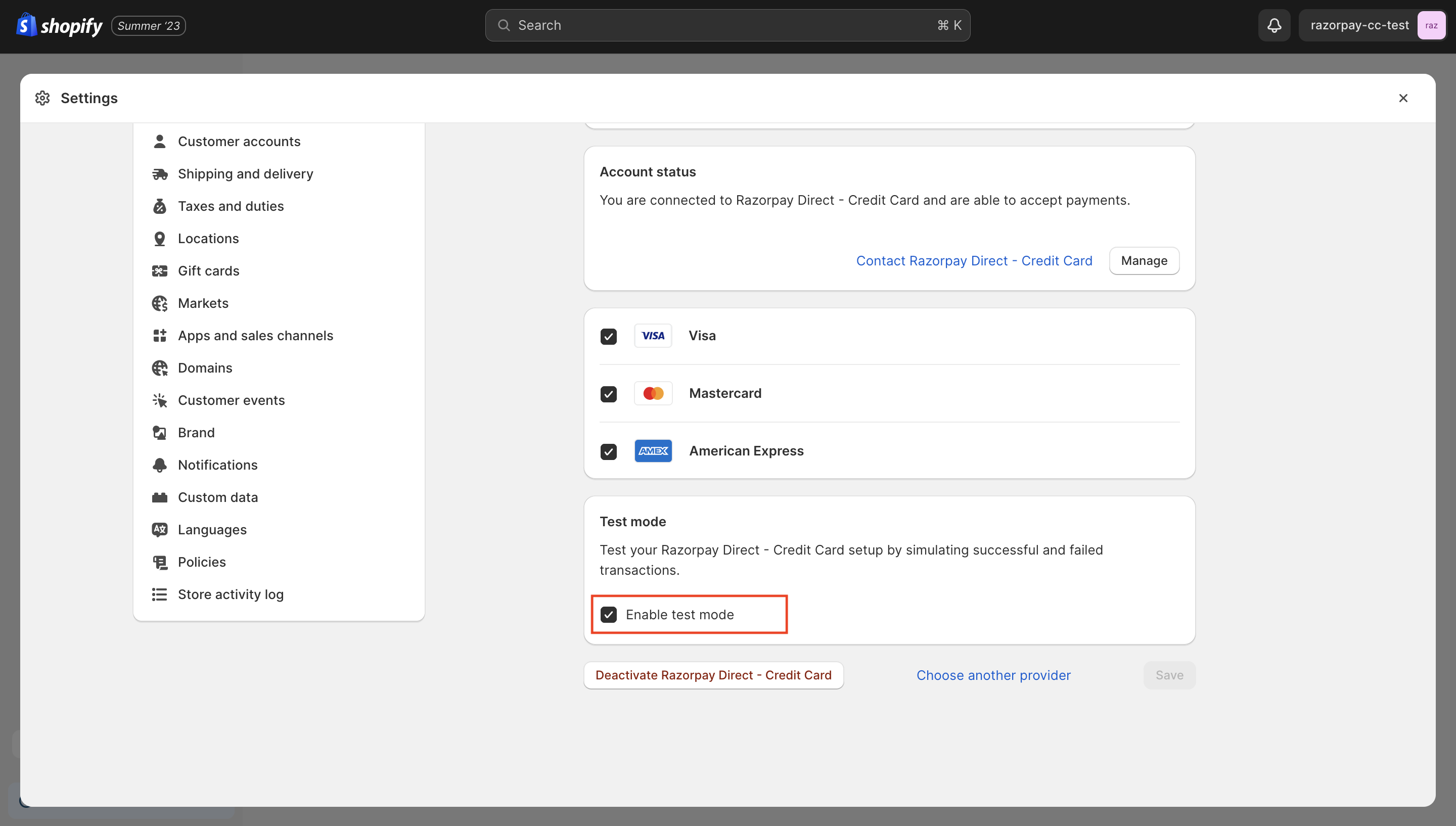Click the Manage button
Viewport: 1456px width, 826px height.
[x=1144, y=261]
